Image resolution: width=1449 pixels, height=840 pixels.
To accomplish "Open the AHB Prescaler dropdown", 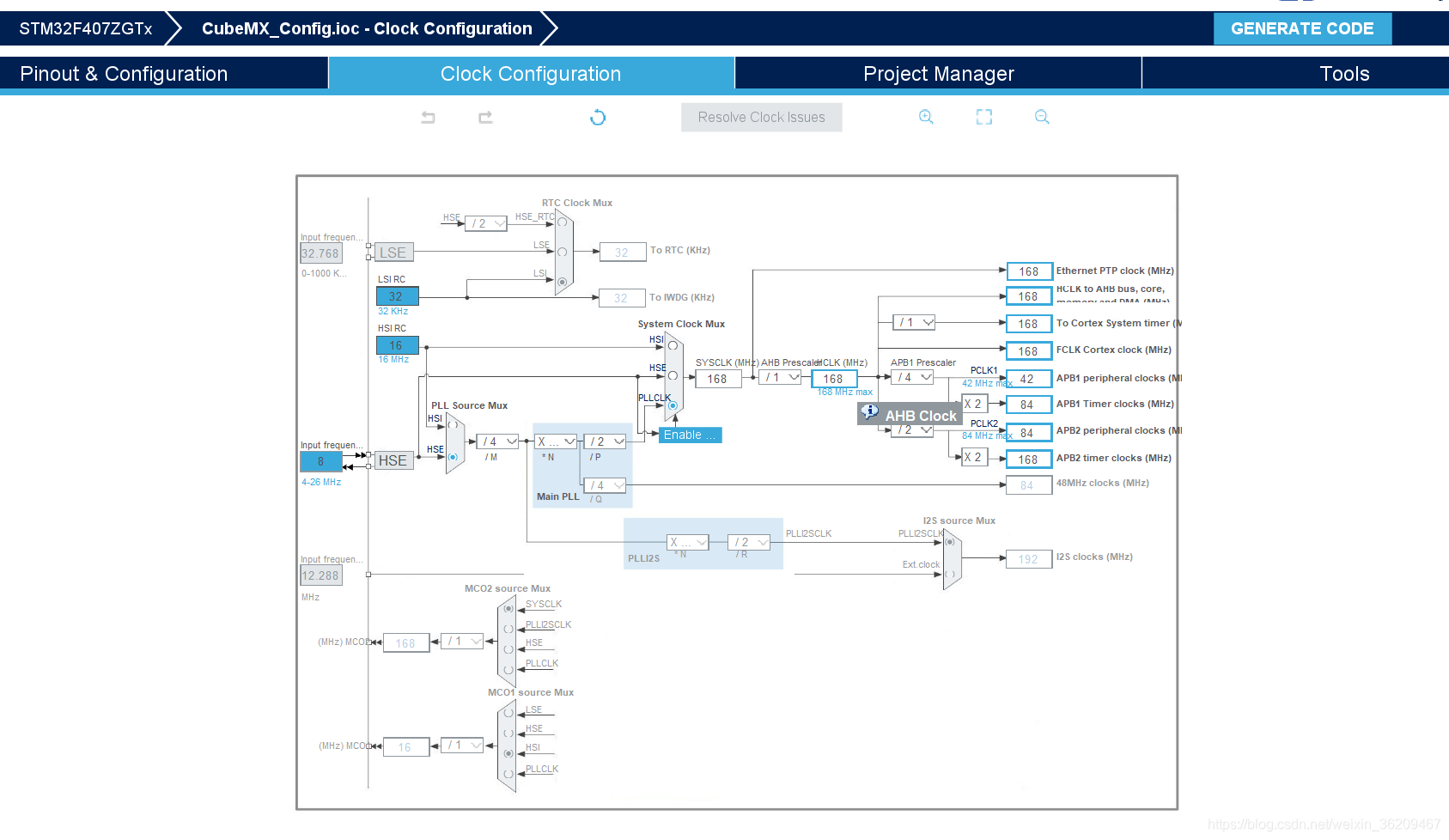I will [x=781, y=377].
